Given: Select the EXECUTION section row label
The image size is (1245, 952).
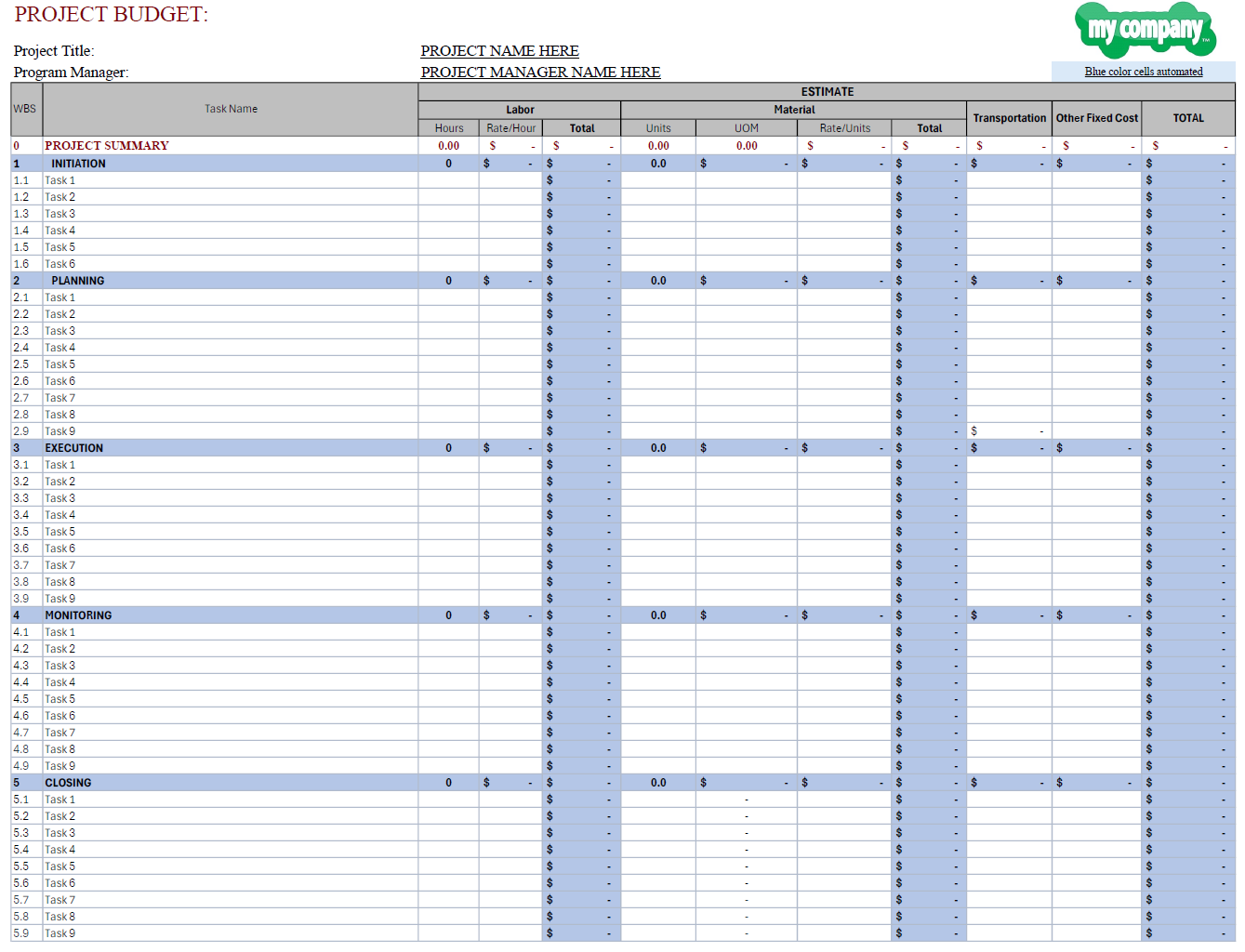Looking at the screenshot, I should point(74,448).
